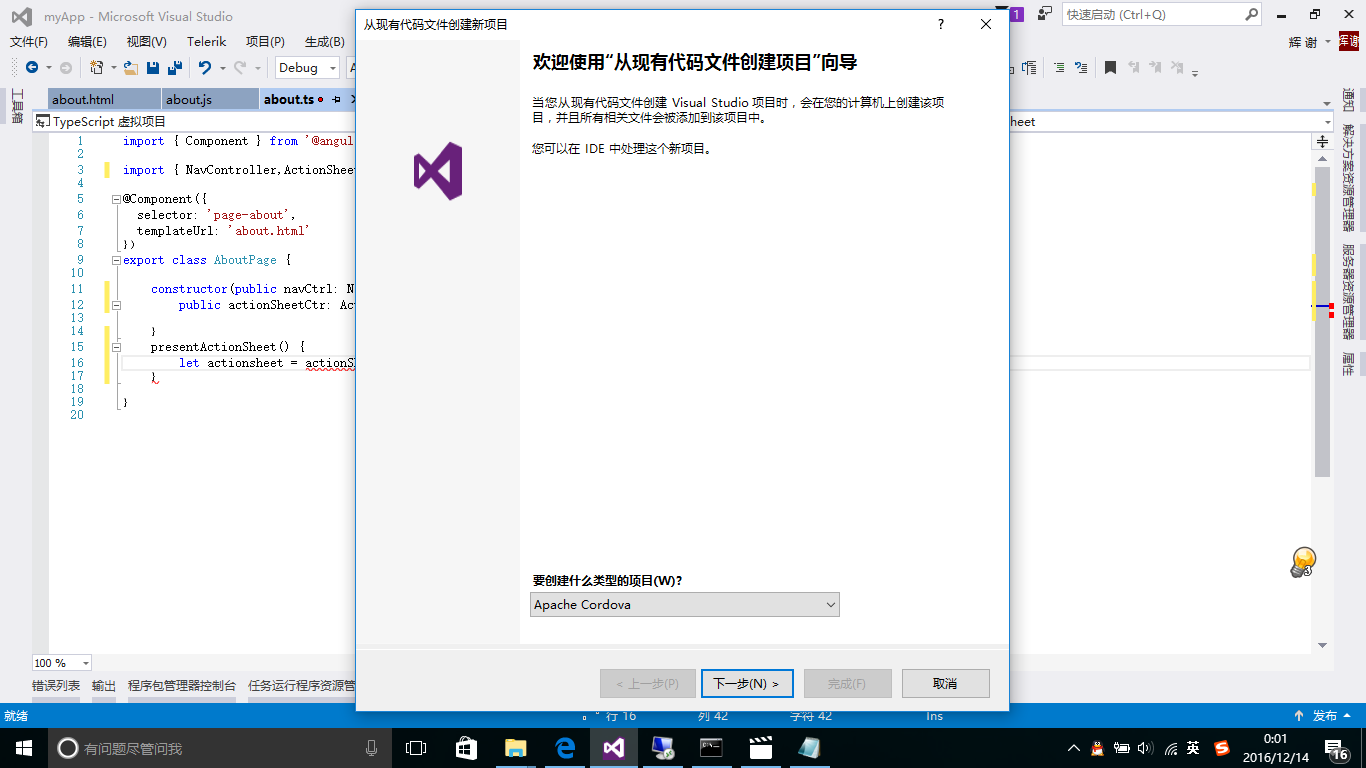1366x768 pixels.
Task: Open Microsoft Edge from the taskbar
Action: [x=565, y=748]
